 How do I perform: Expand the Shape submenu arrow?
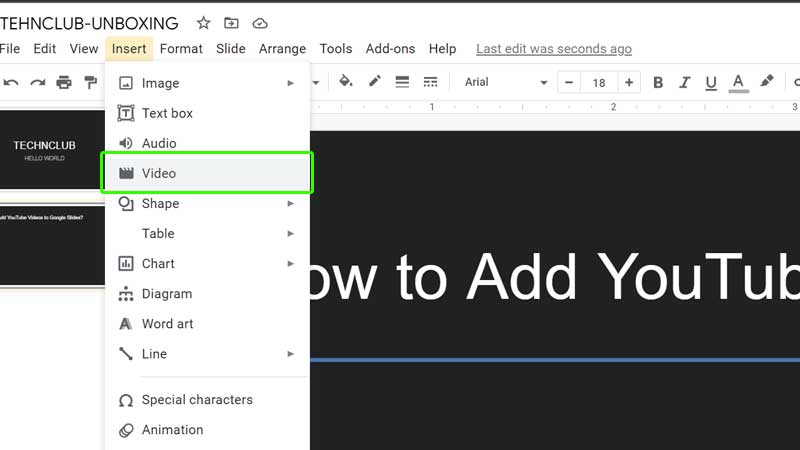coord(290,203)
